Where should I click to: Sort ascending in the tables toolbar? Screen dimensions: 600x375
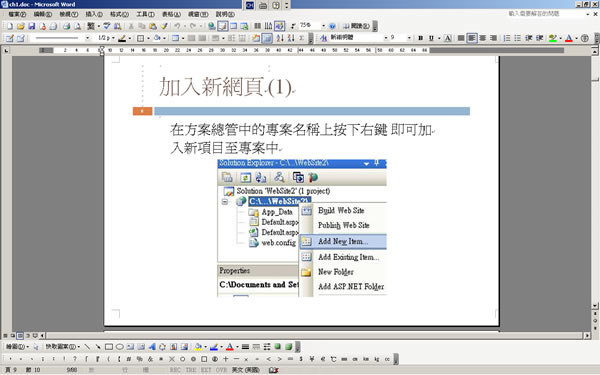tap(280, 38)
